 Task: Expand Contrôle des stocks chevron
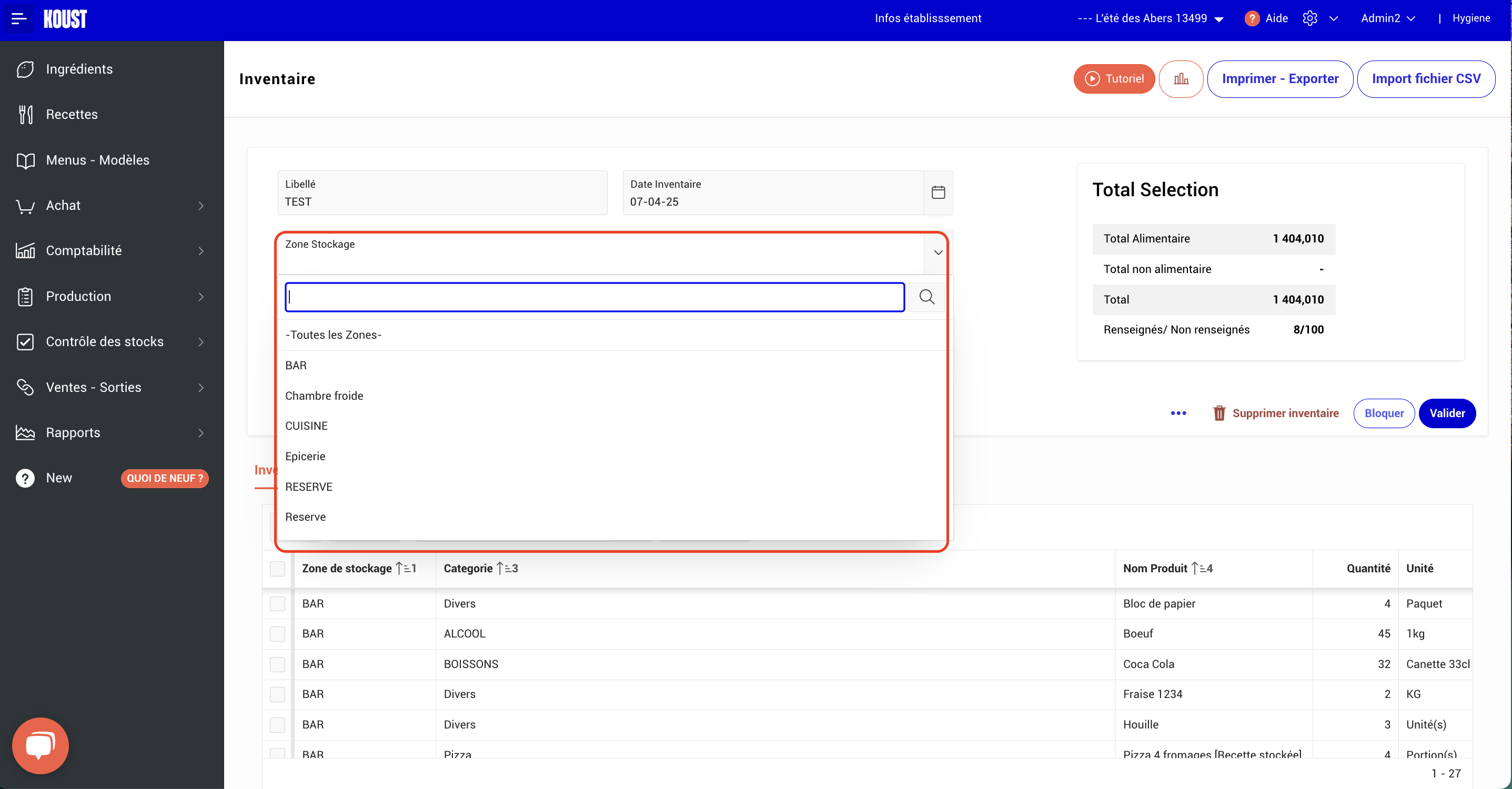coord(201,342)
